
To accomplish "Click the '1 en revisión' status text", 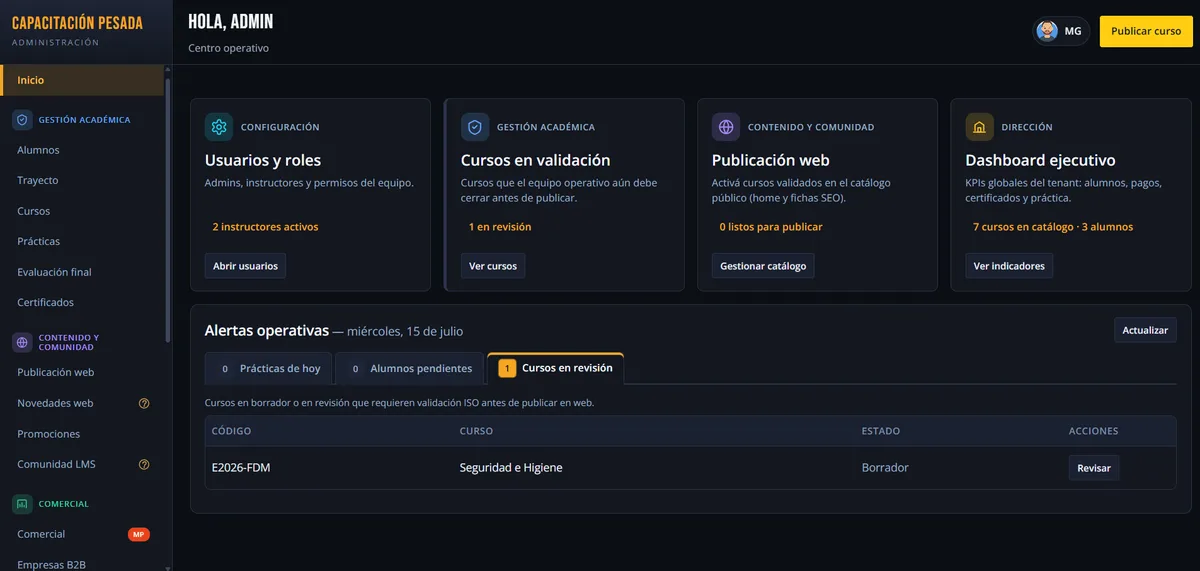I will click(x=500, y=227).
